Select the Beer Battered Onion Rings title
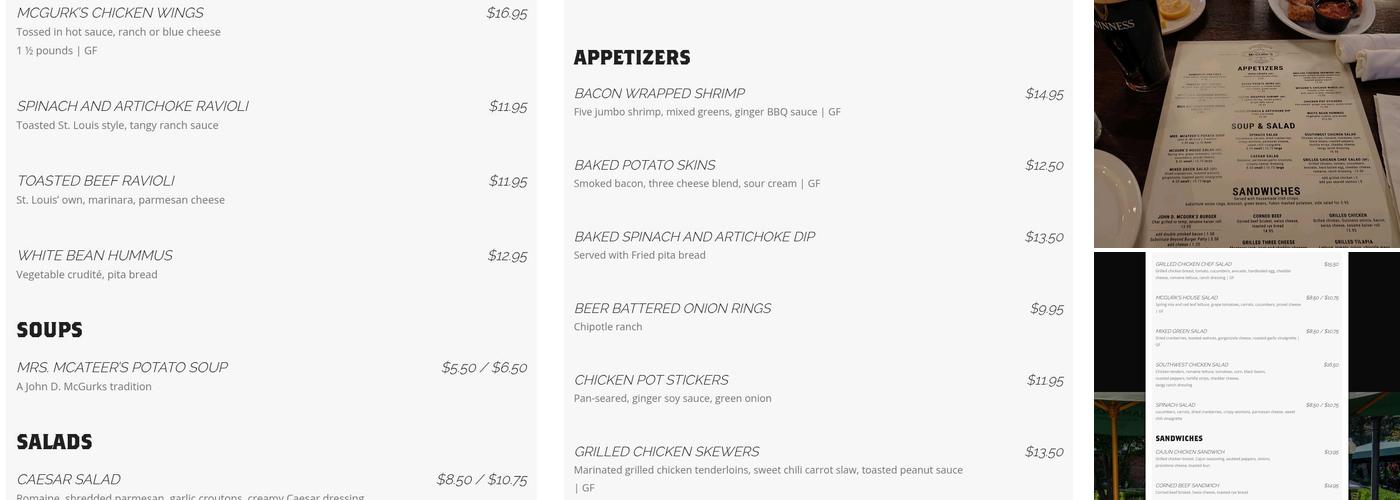Screen dimensions: 1400x500 coord(672,309)
